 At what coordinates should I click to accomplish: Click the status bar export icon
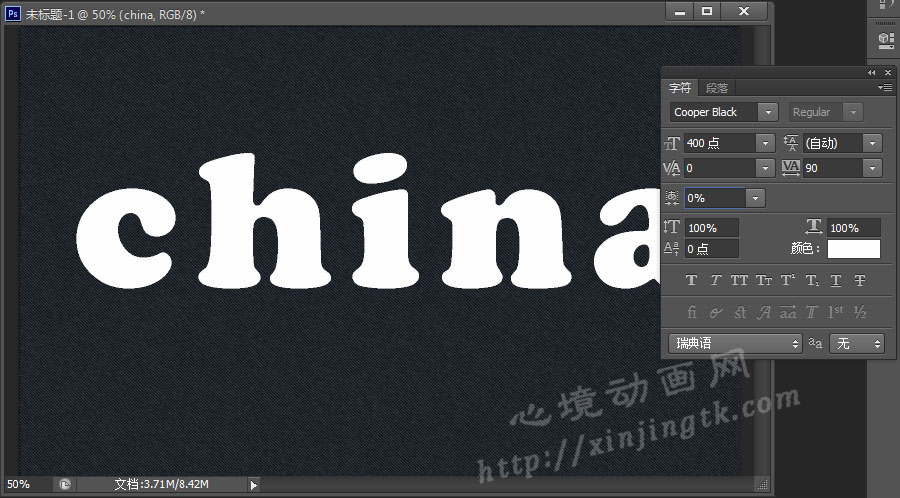(64, 484)
